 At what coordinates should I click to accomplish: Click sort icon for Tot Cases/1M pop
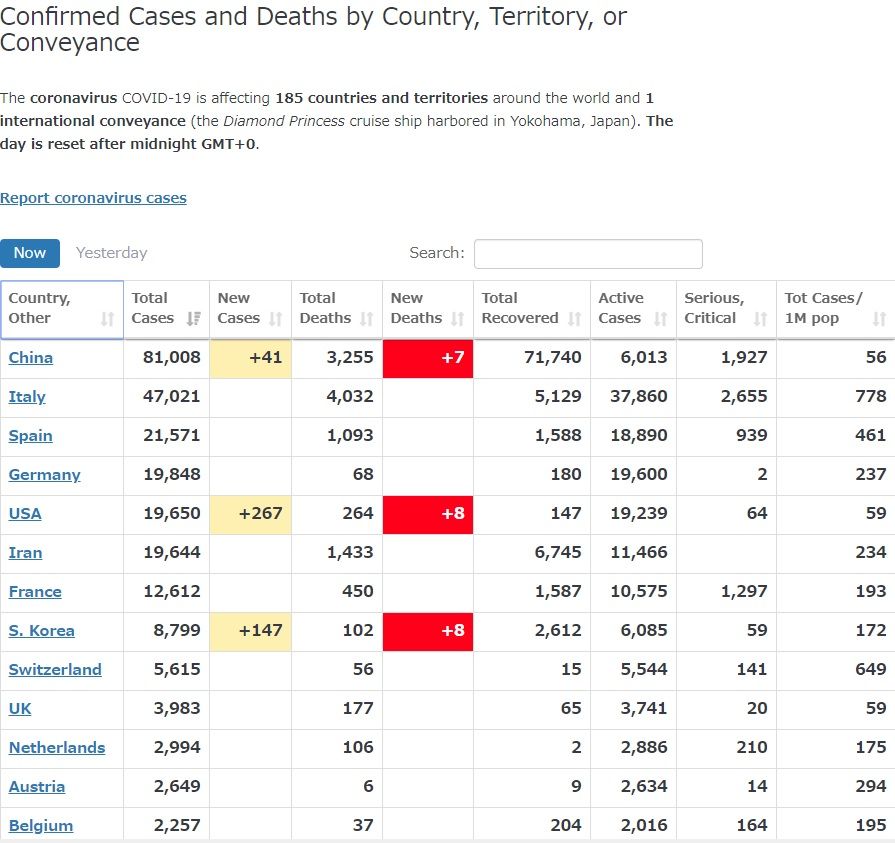coord(879,319)
